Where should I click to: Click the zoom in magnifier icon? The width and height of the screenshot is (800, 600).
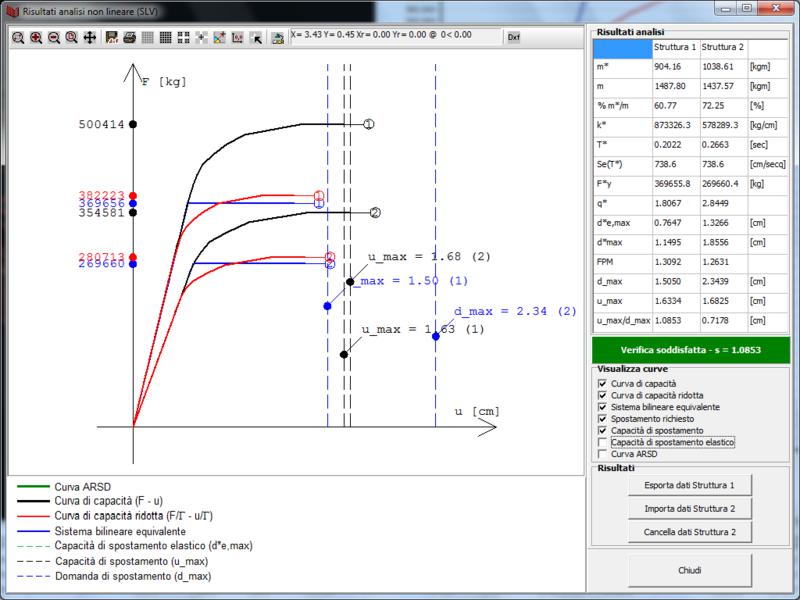(36, 38)
